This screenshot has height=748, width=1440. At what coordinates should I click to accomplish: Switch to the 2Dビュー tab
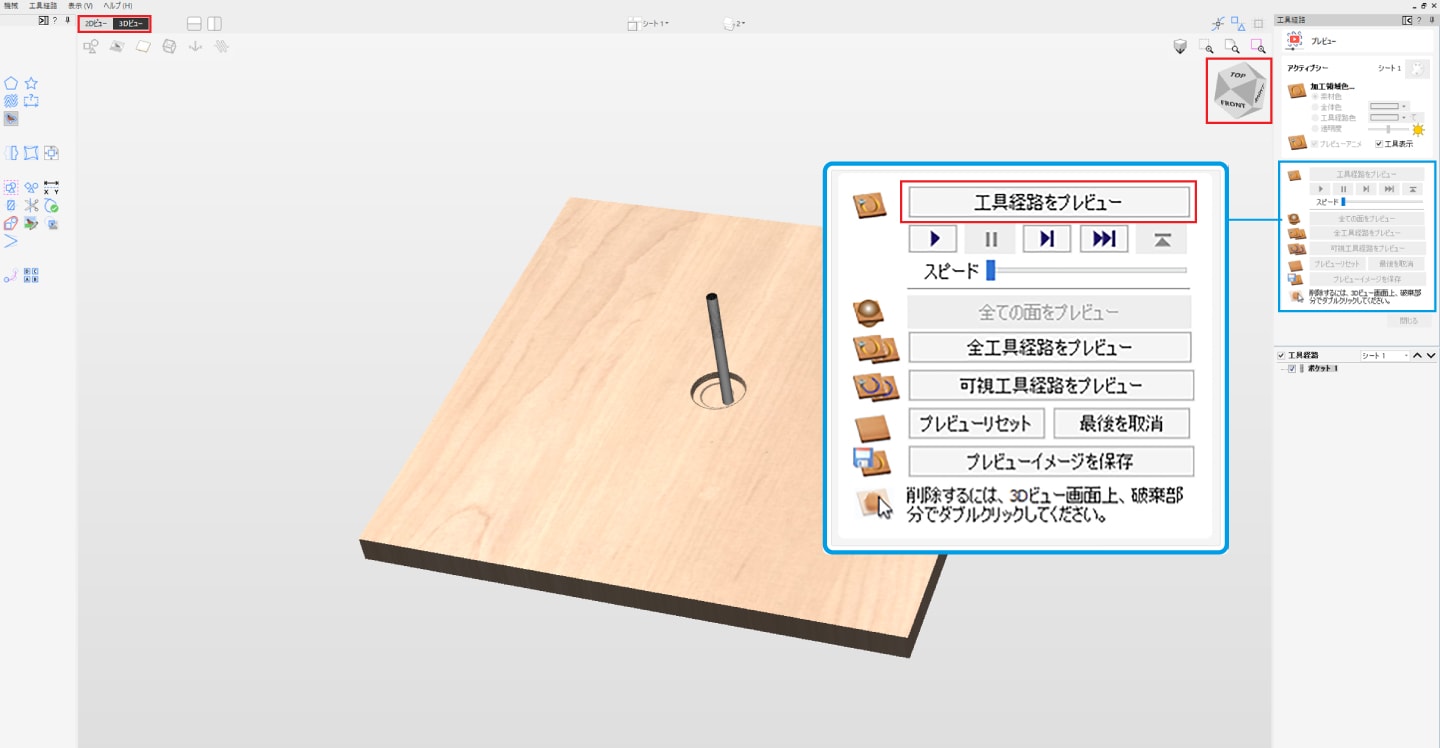[96, 23]
